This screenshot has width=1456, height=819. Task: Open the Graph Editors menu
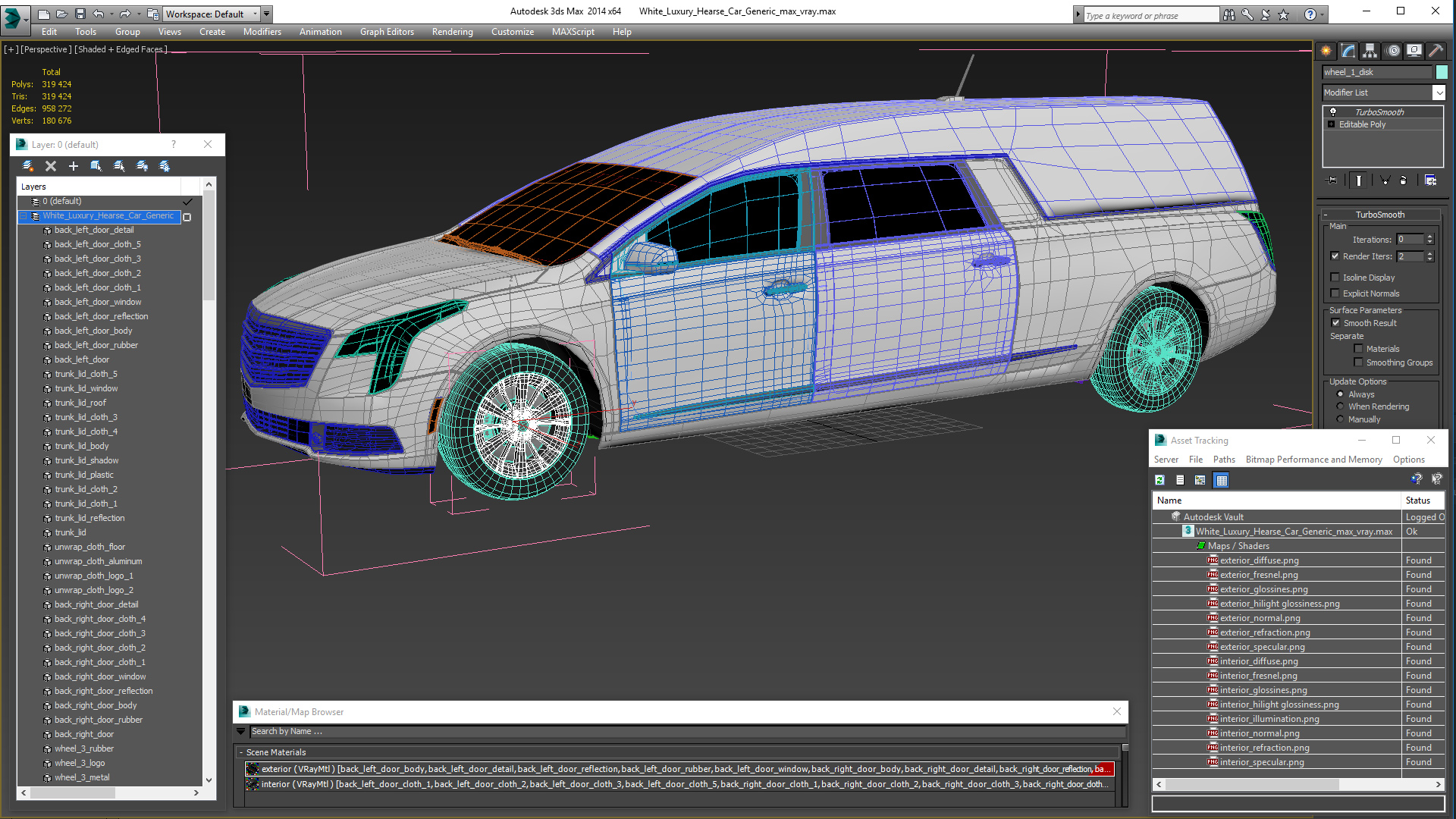pyautogui.click(x=387, y=32)
